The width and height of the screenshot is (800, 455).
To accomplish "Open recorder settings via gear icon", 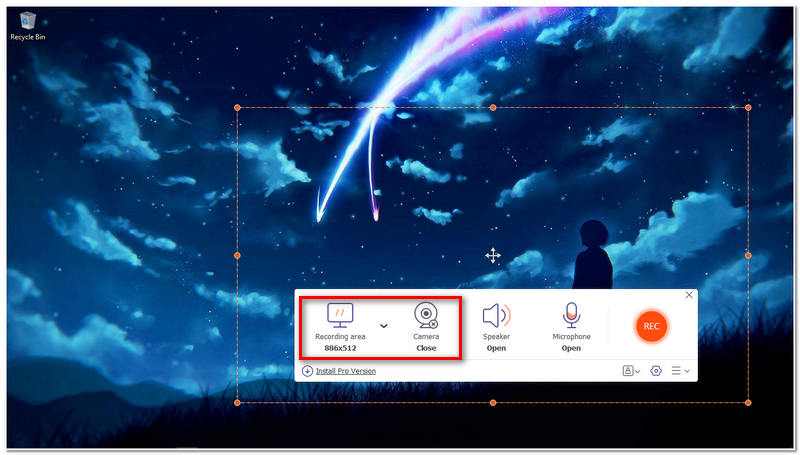I will pos(656,371).
